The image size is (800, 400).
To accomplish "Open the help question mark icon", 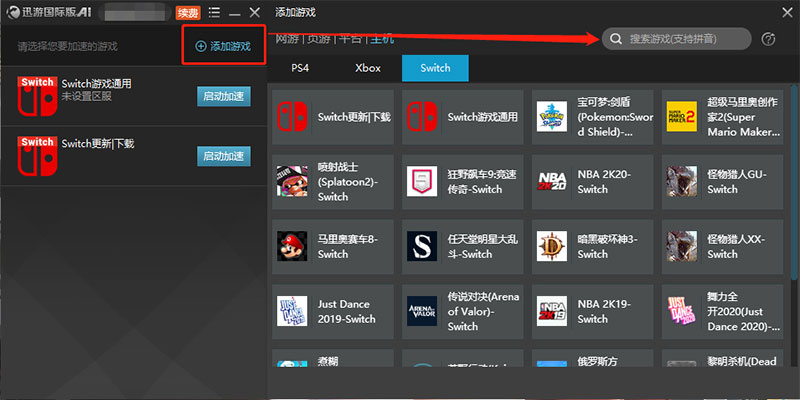I will 768,39.
